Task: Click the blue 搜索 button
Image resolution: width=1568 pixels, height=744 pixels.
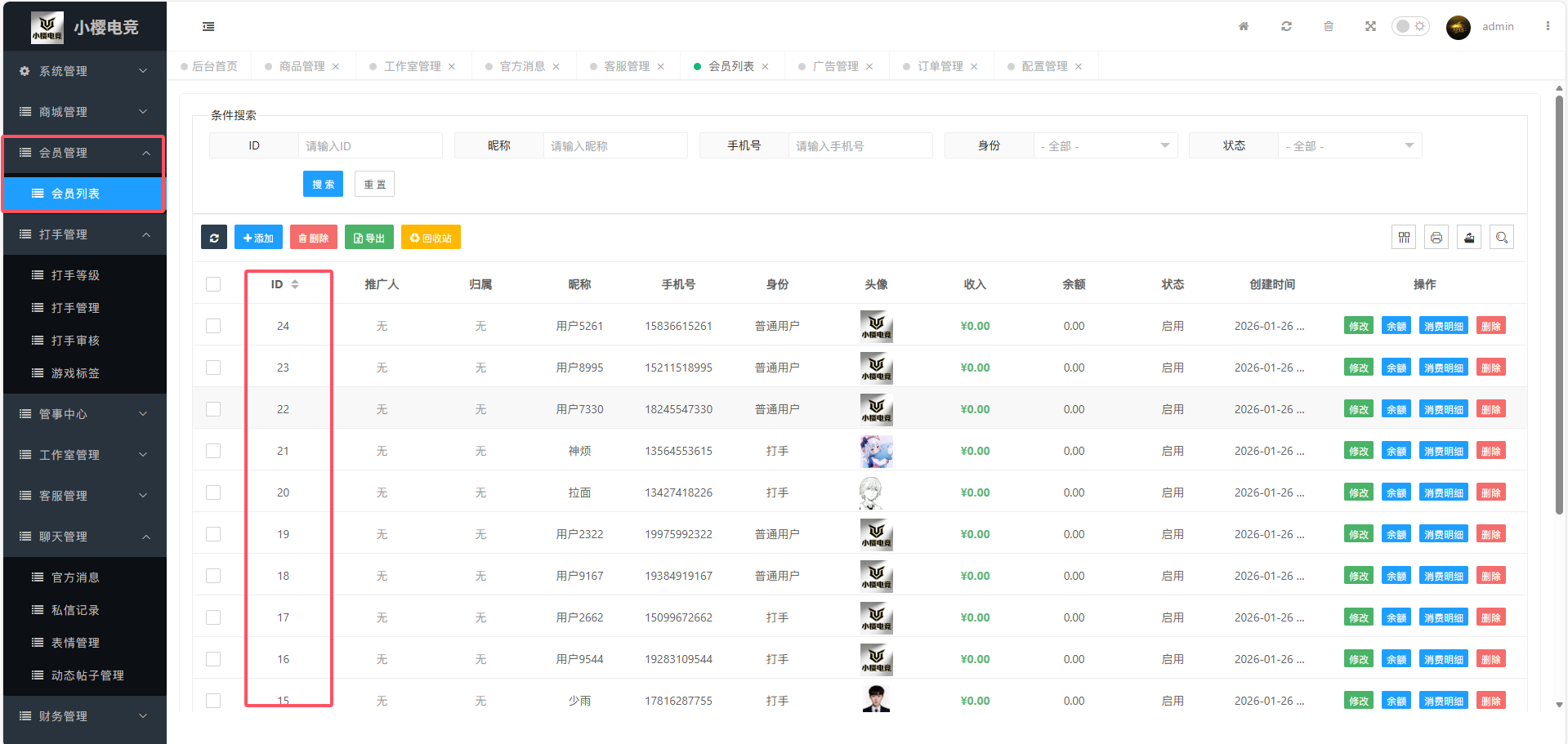Action: 323,185
